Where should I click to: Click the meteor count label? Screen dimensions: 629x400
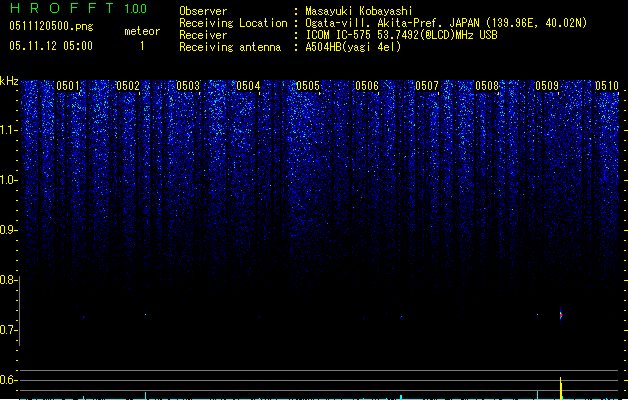[142, 31]
